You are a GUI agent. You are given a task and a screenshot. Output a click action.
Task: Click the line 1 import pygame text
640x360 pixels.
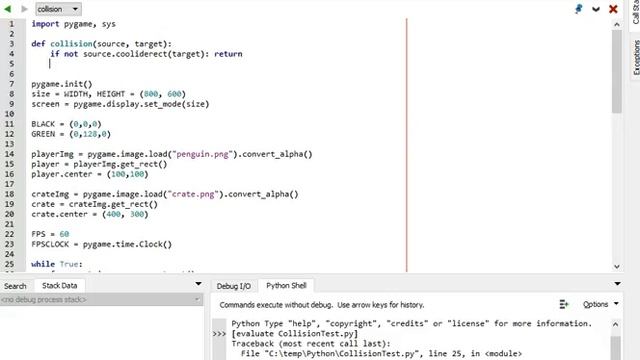coord(73,24)
